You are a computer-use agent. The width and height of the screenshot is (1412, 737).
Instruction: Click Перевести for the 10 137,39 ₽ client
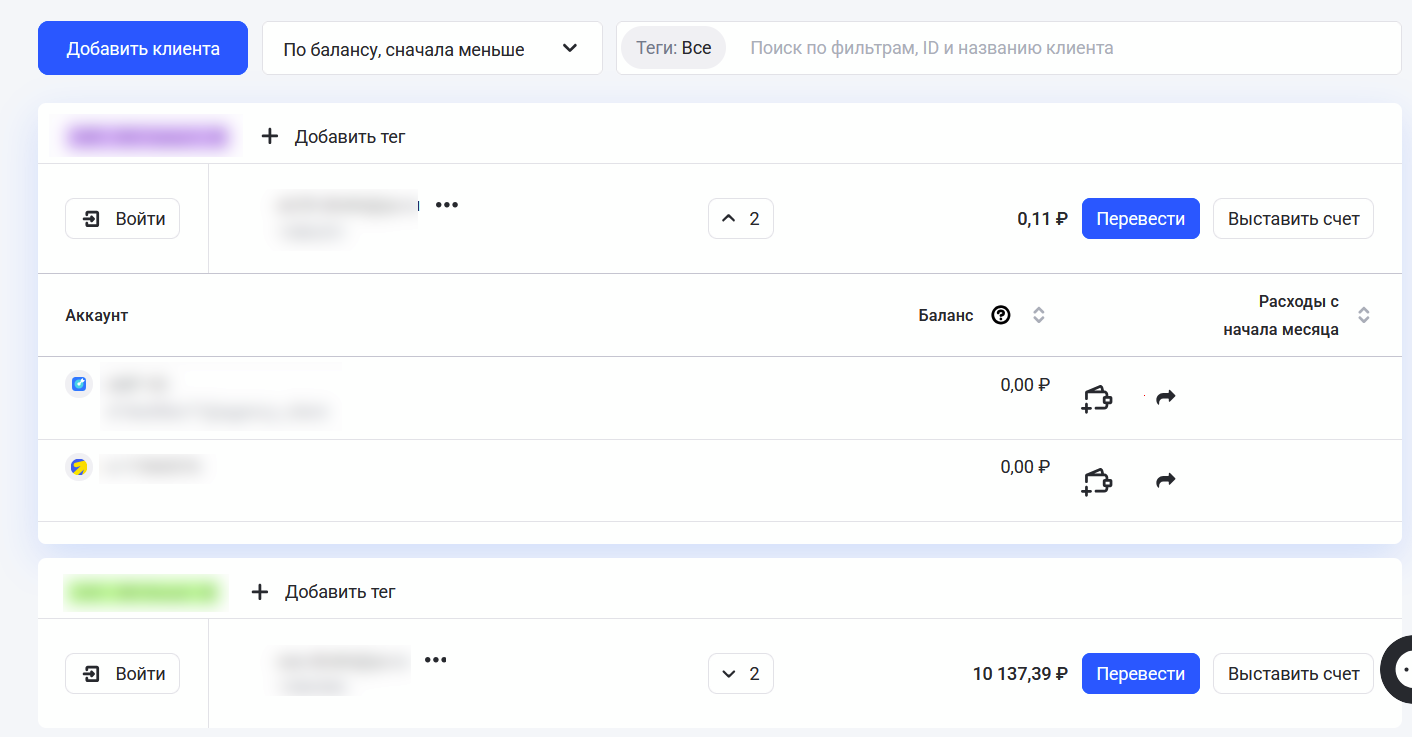click(x=1140, y=673)
